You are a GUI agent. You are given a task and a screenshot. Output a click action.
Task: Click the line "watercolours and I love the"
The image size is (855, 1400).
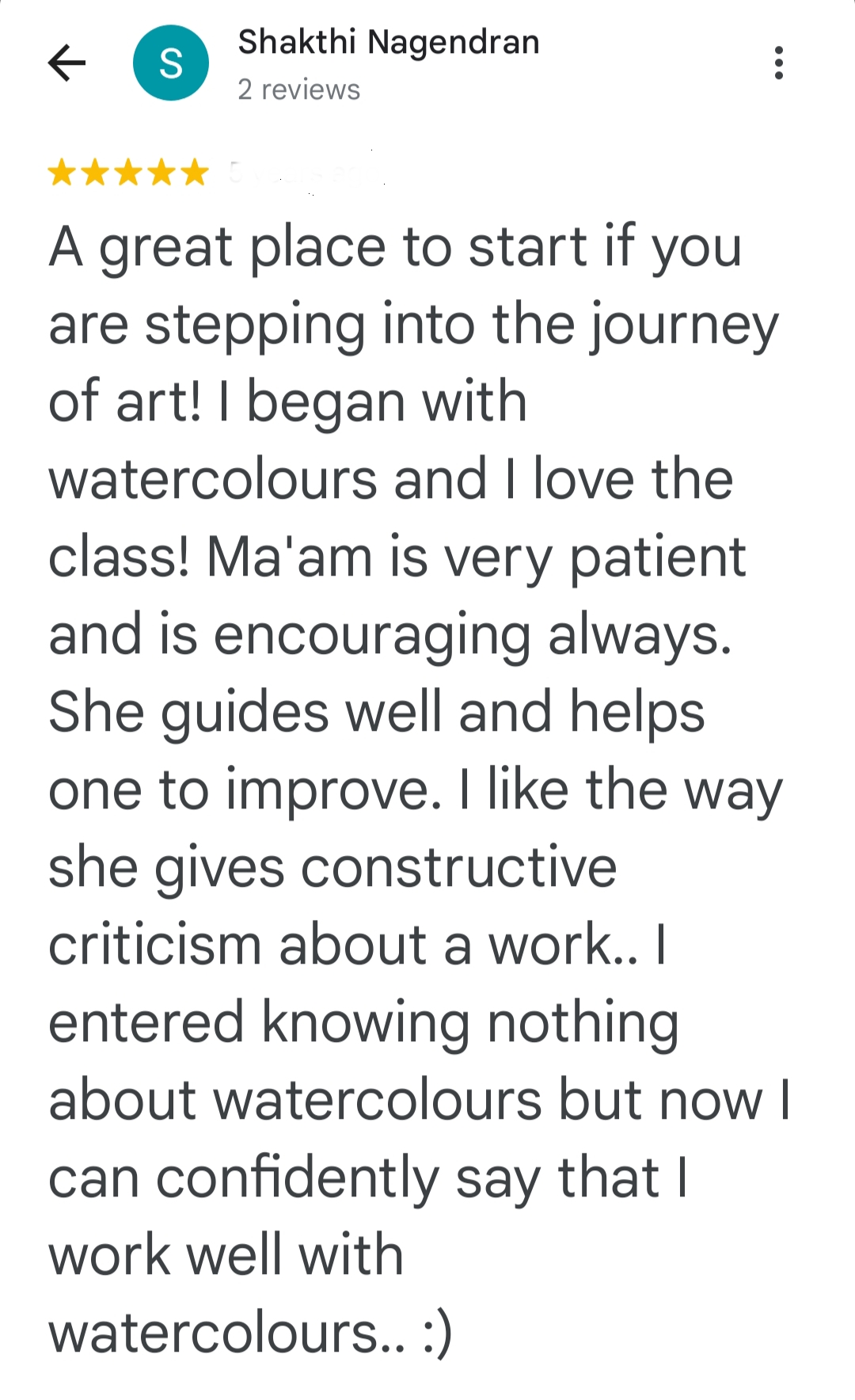click(x=390, y=479)
